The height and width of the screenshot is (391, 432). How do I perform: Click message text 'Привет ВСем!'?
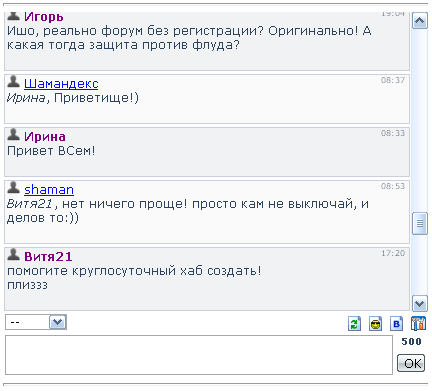[51, 151]
